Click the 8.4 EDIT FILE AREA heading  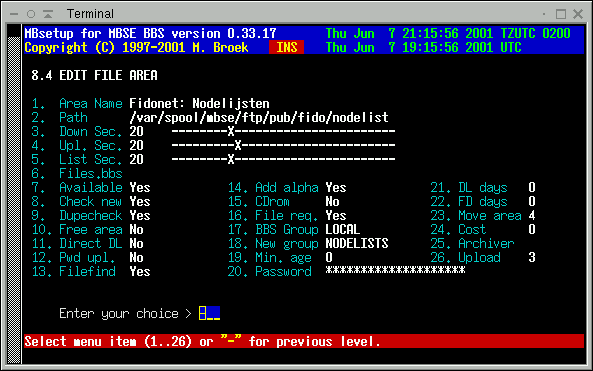pyautogui.click(x=94, y=75)
